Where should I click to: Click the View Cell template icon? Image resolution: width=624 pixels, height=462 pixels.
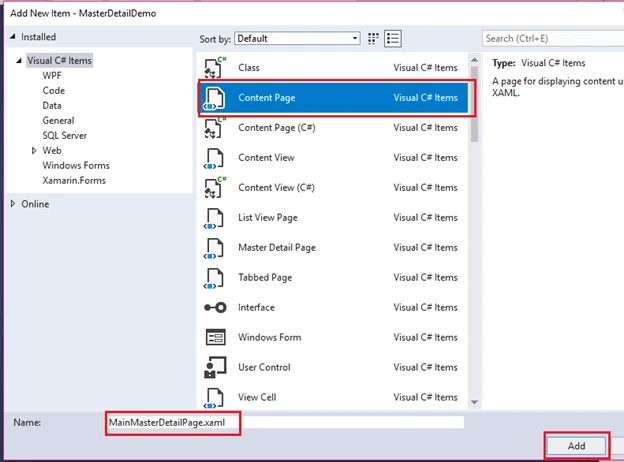pos(215,398)
